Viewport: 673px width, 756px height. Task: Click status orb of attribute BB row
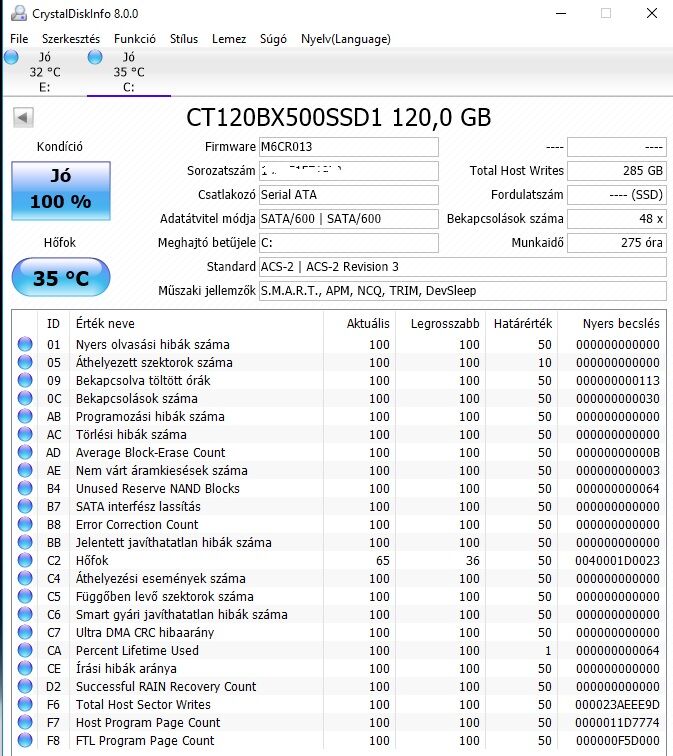[25, 542]
